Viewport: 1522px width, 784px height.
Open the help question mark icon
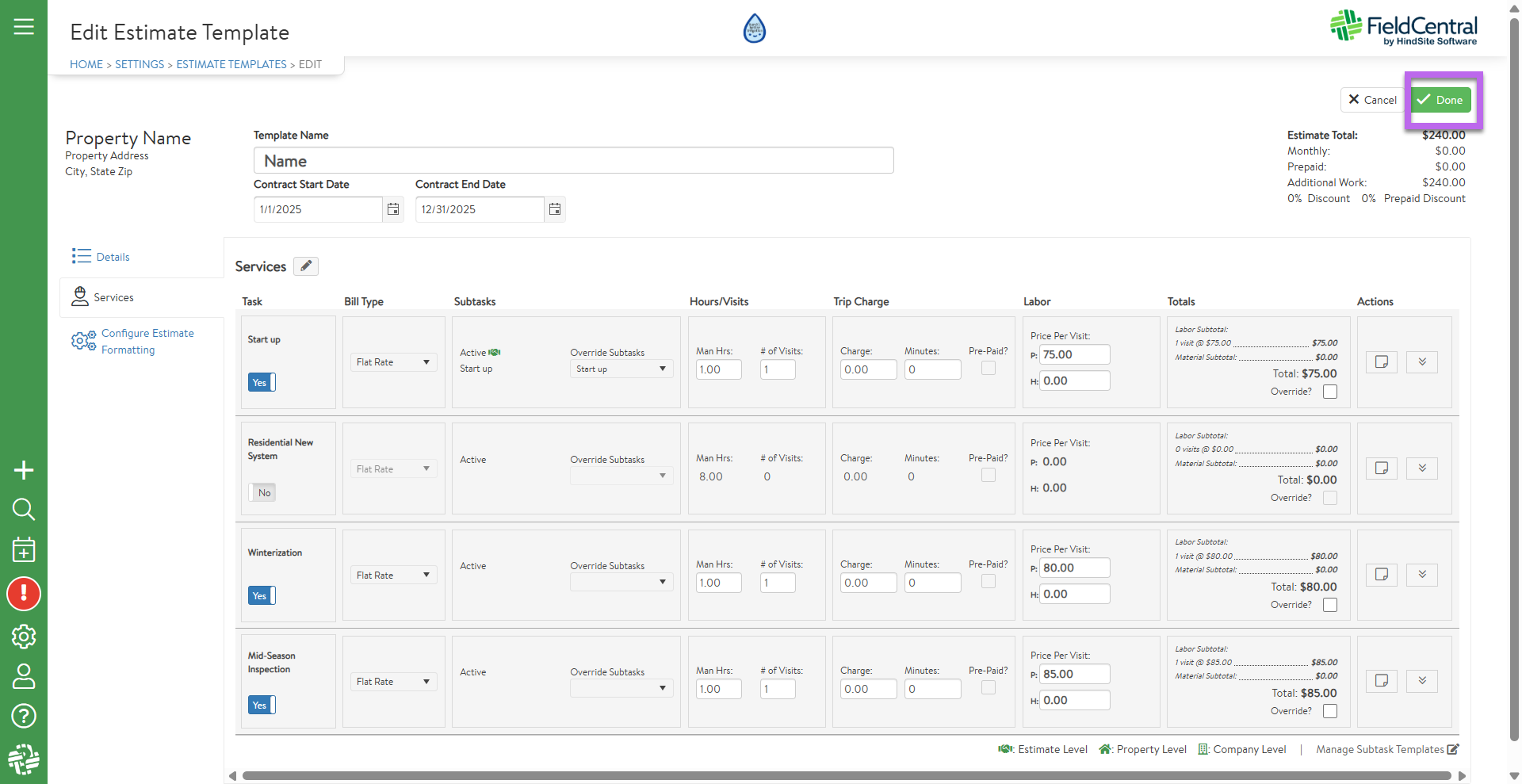24,716
